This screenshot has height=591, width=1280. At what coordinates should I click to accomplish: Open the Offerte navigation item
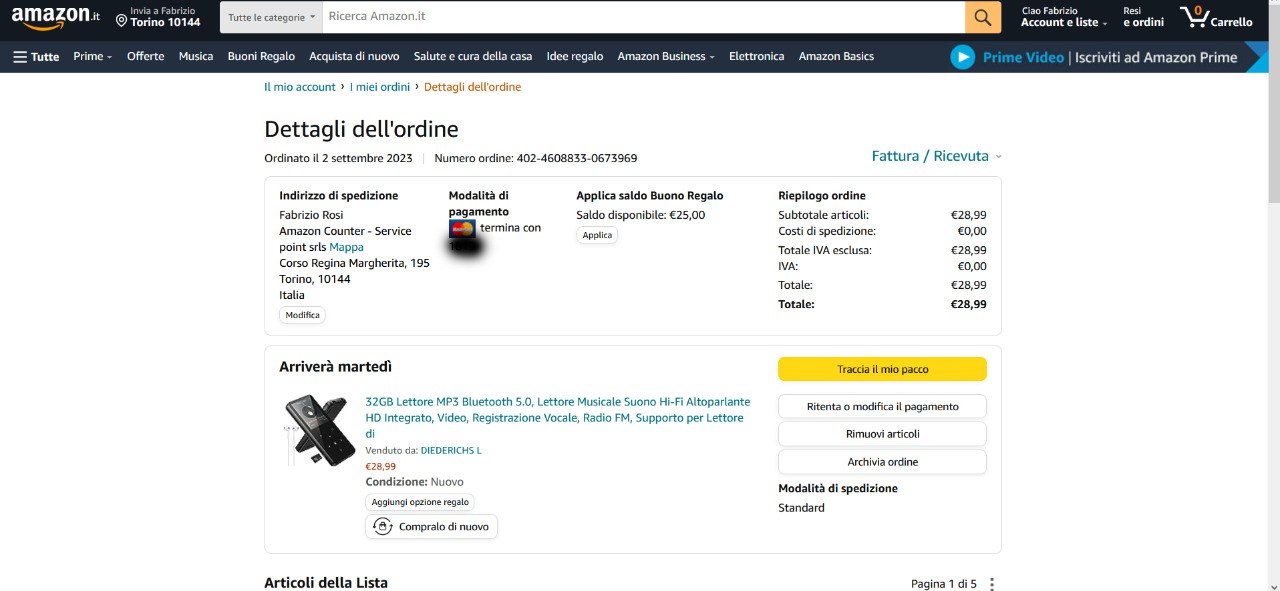tap(145, 57)
